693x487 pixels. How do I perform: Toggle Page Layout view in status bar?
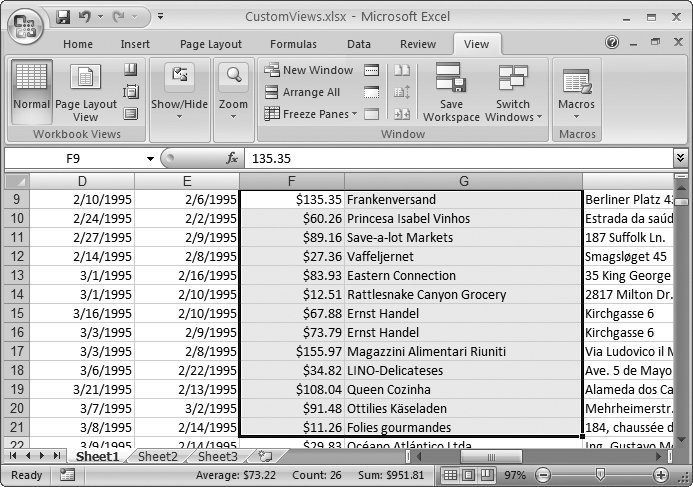coord(470,475)
